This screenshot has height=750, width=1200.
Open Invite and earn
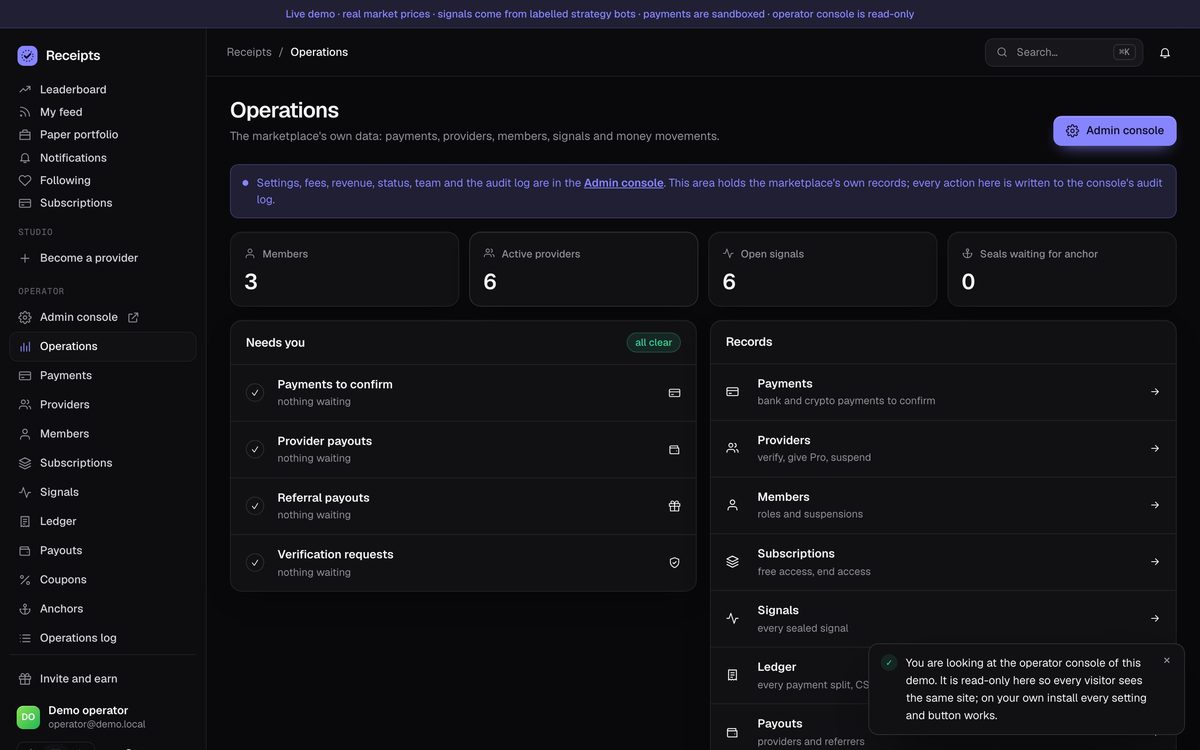(102, 679)
